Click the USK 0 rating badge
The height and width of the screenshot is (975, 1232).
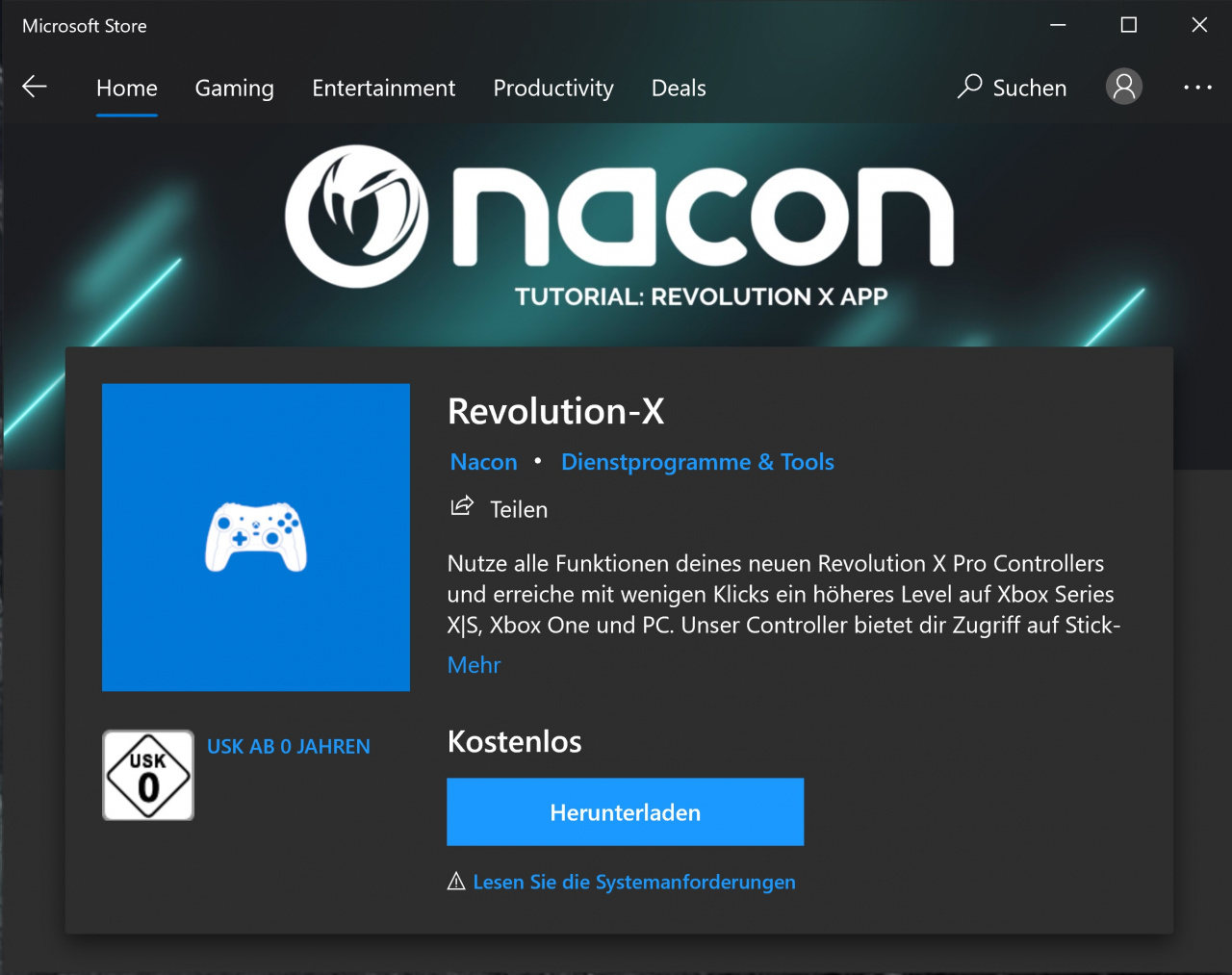point(148,776)
